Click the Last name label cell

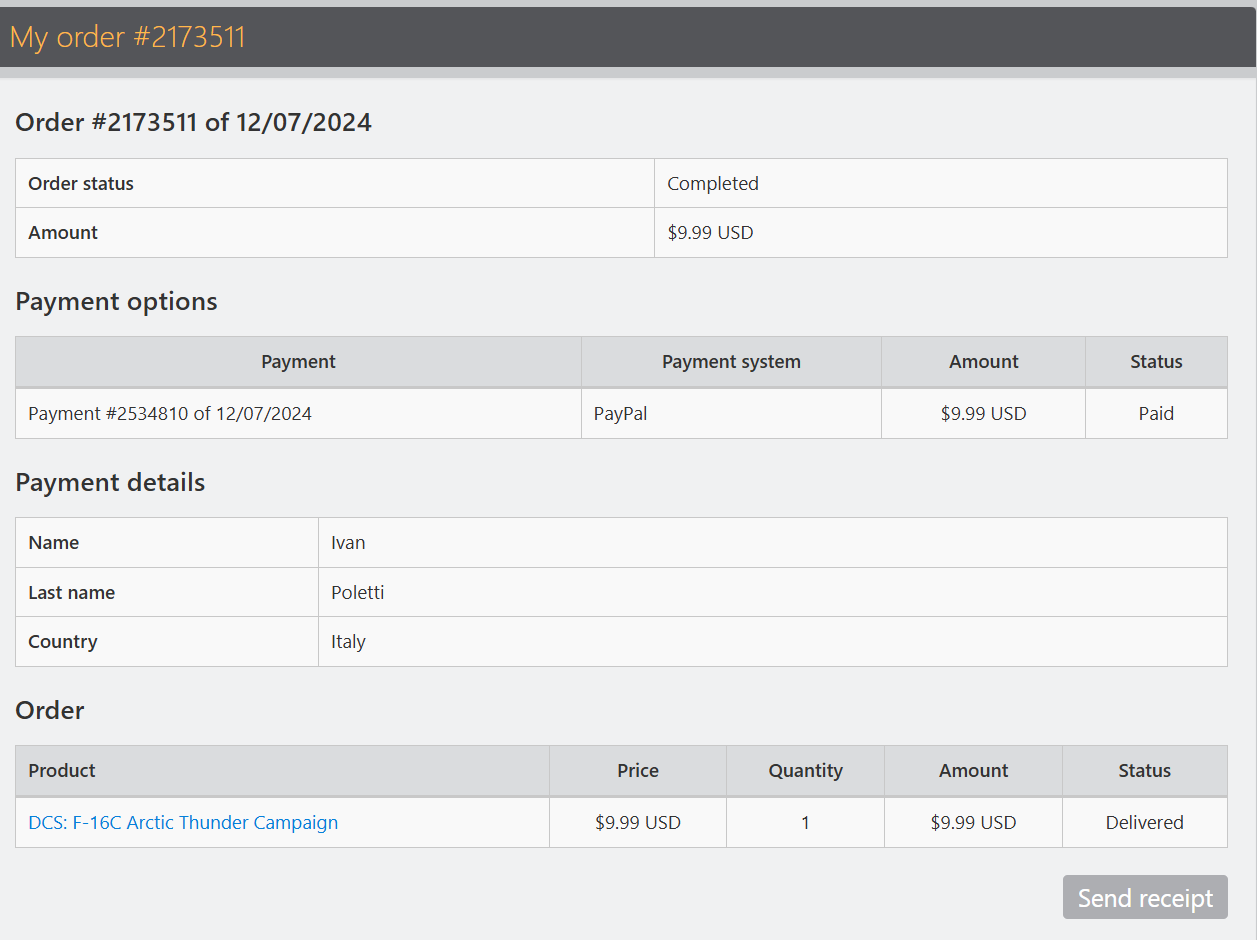coord(167,592)
